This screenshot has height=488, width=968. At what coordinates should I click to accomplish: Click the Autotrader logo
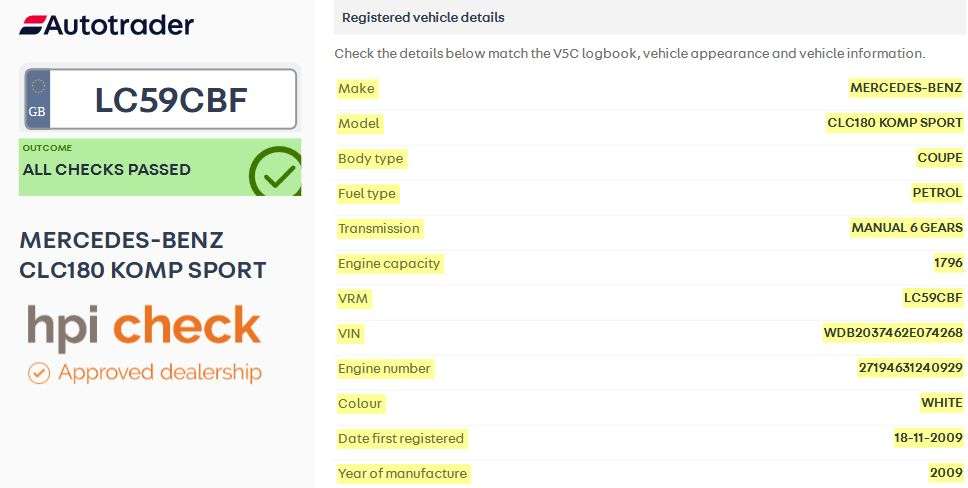[x=106, y=25]
